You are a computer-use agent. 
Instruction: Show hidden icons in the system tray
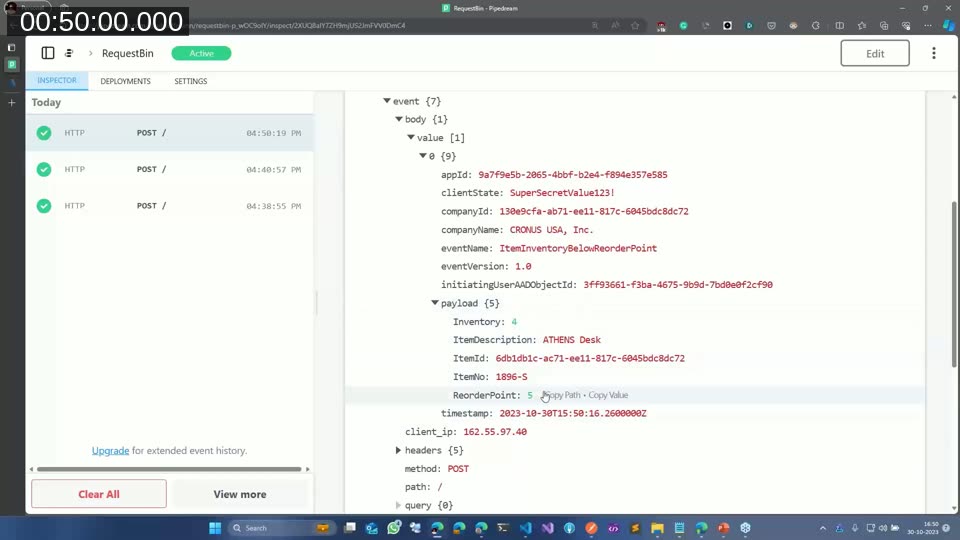coord(823,528)
